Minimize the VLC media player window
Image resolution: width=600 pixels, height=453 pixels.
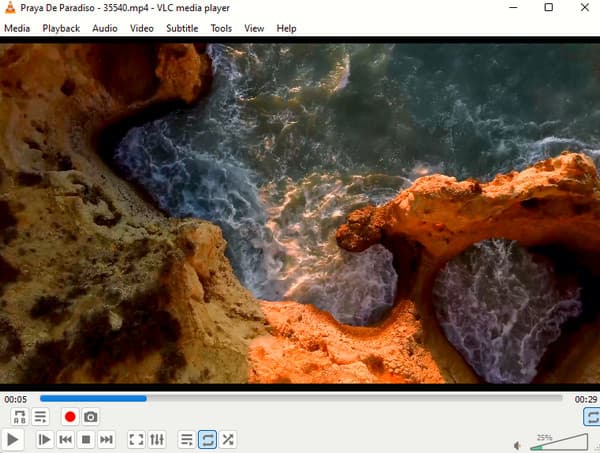click(x=514, y=7)
